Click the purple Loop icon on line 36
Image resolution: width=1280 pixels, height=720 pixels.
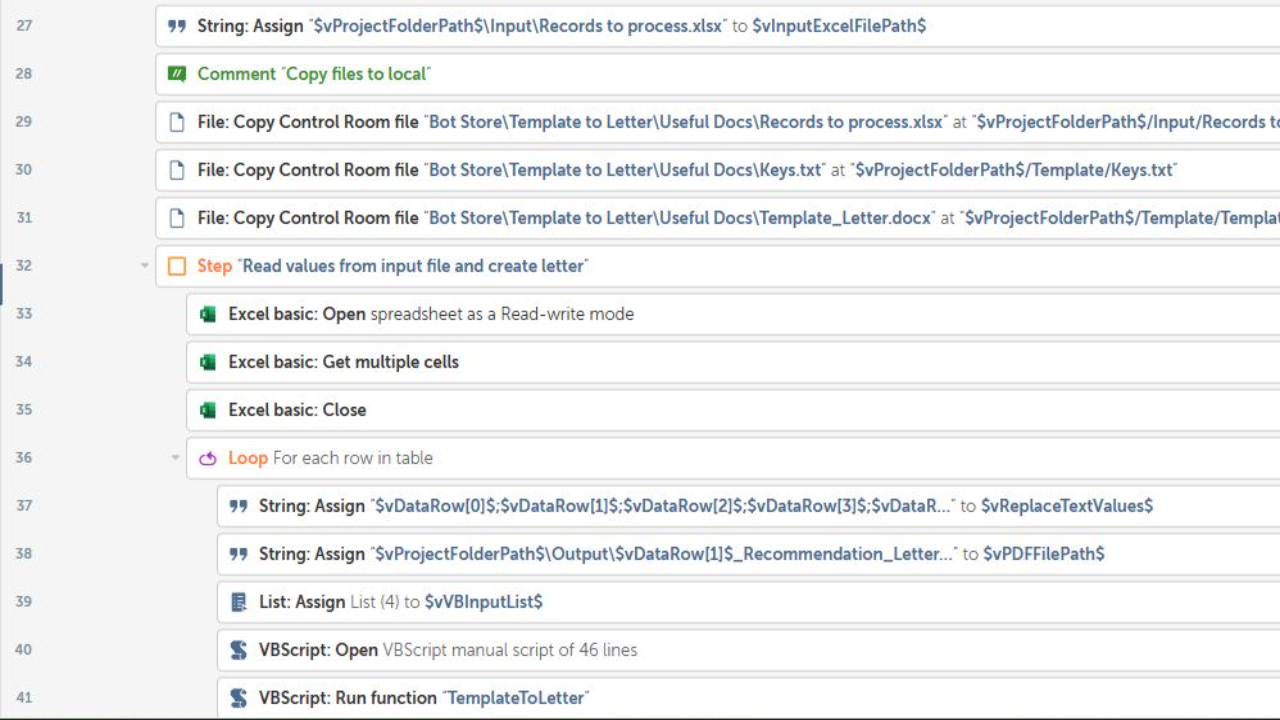[x=208, y=458]
